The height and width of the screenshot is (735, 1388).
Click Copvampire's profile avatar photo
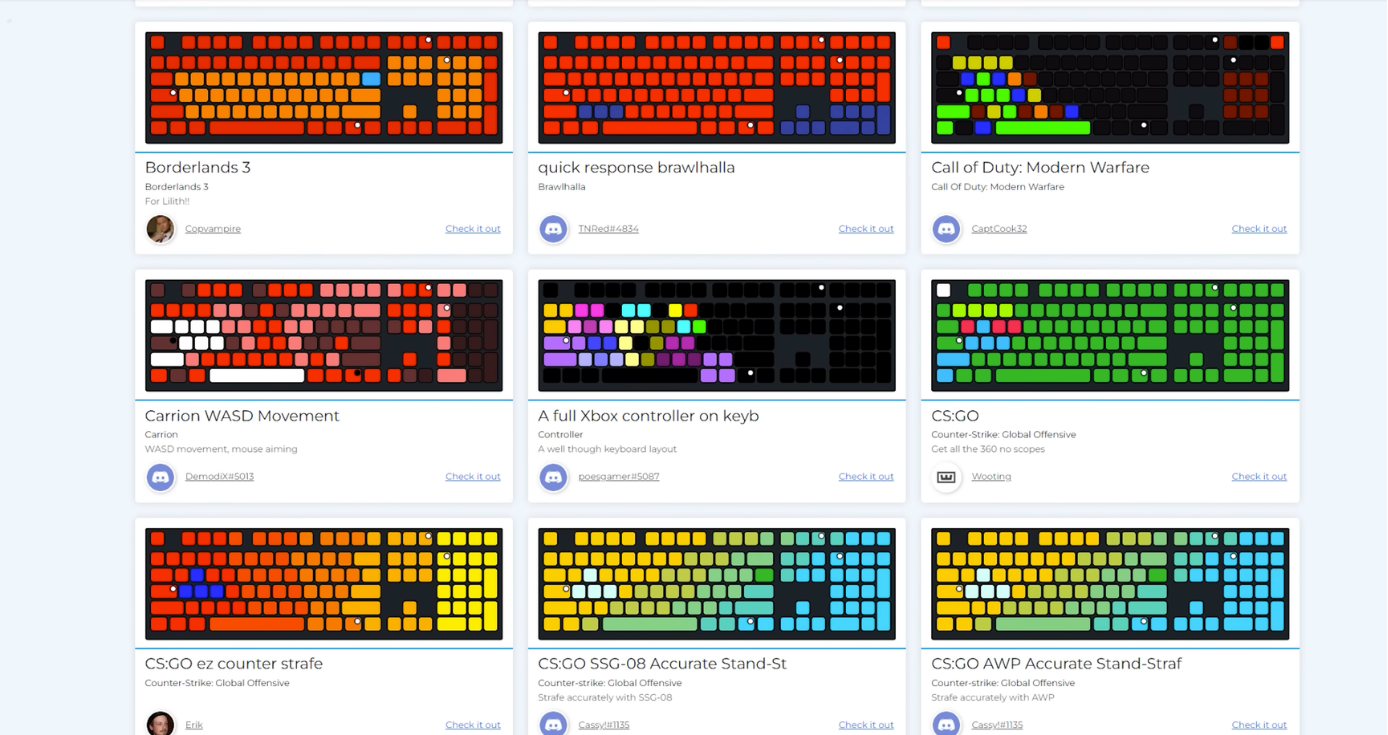click(160, 229)
